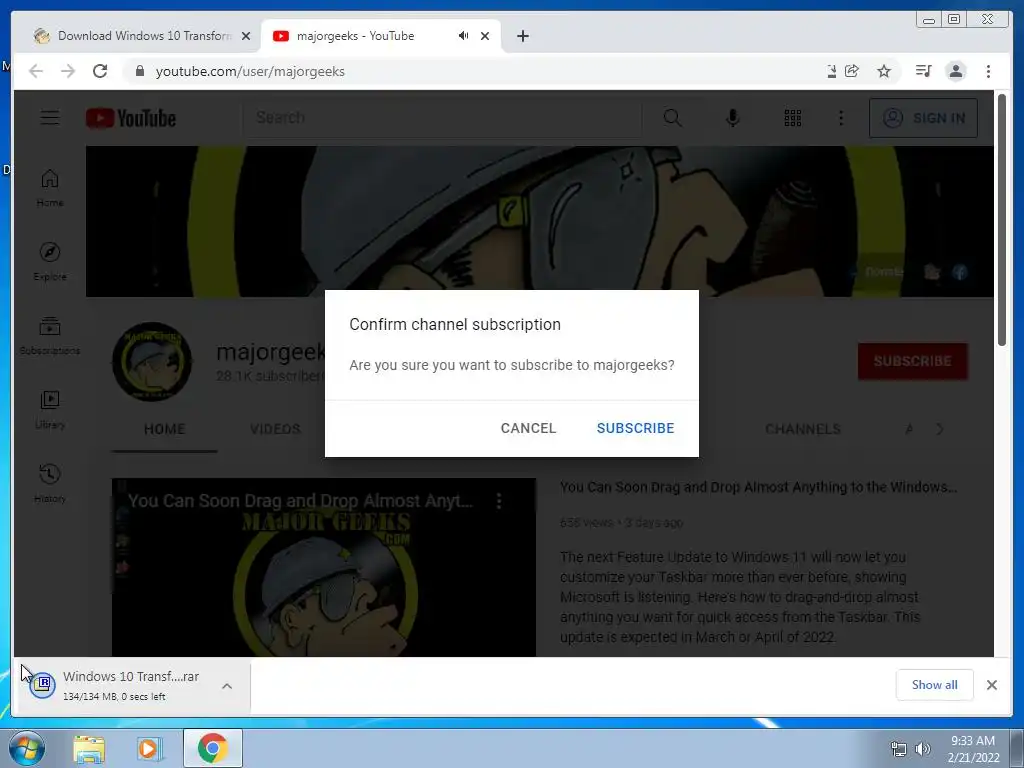Click the YouTube Search field
The width and height of the screenshot is (1024, 768).
(x=444, y=118)
